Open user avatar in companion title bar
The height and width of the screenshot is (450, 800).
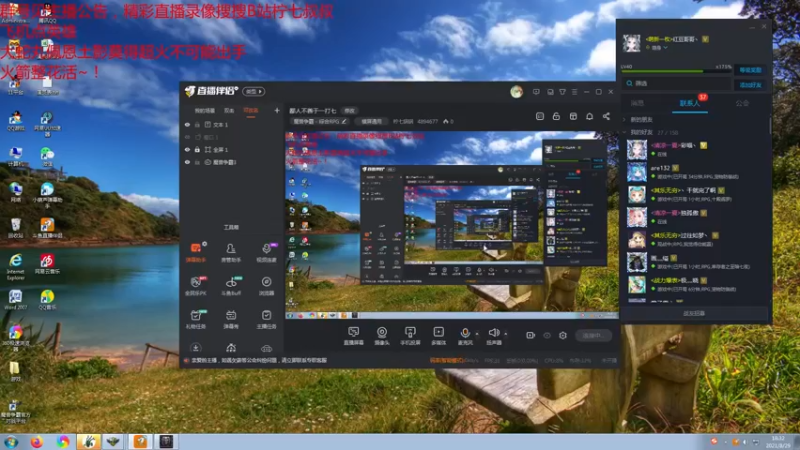516,92
